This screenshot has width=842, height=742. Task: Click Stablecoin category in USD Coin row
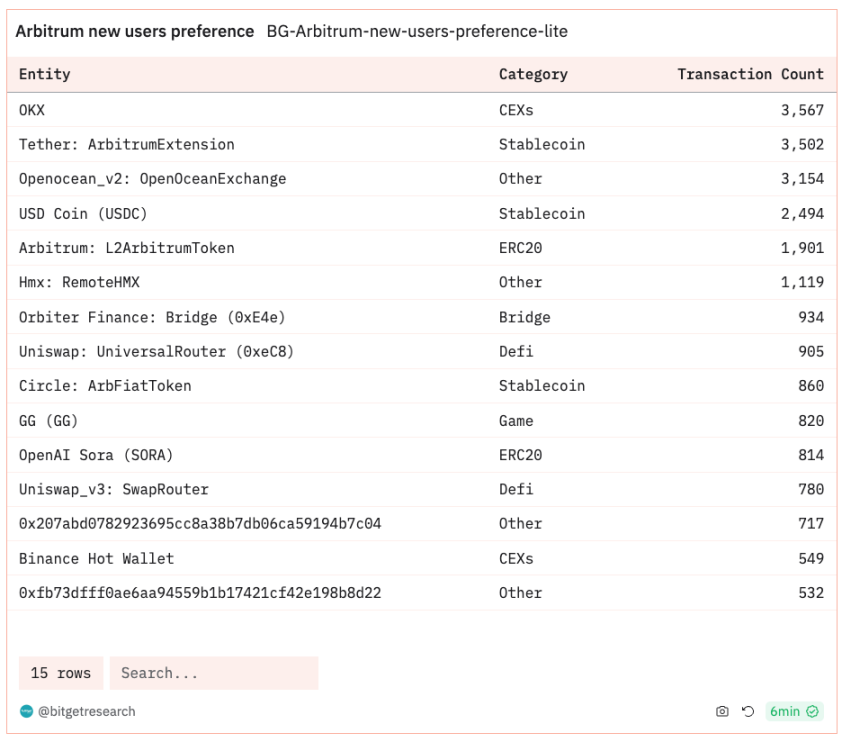pyautogui.click(x=542, y=214)
